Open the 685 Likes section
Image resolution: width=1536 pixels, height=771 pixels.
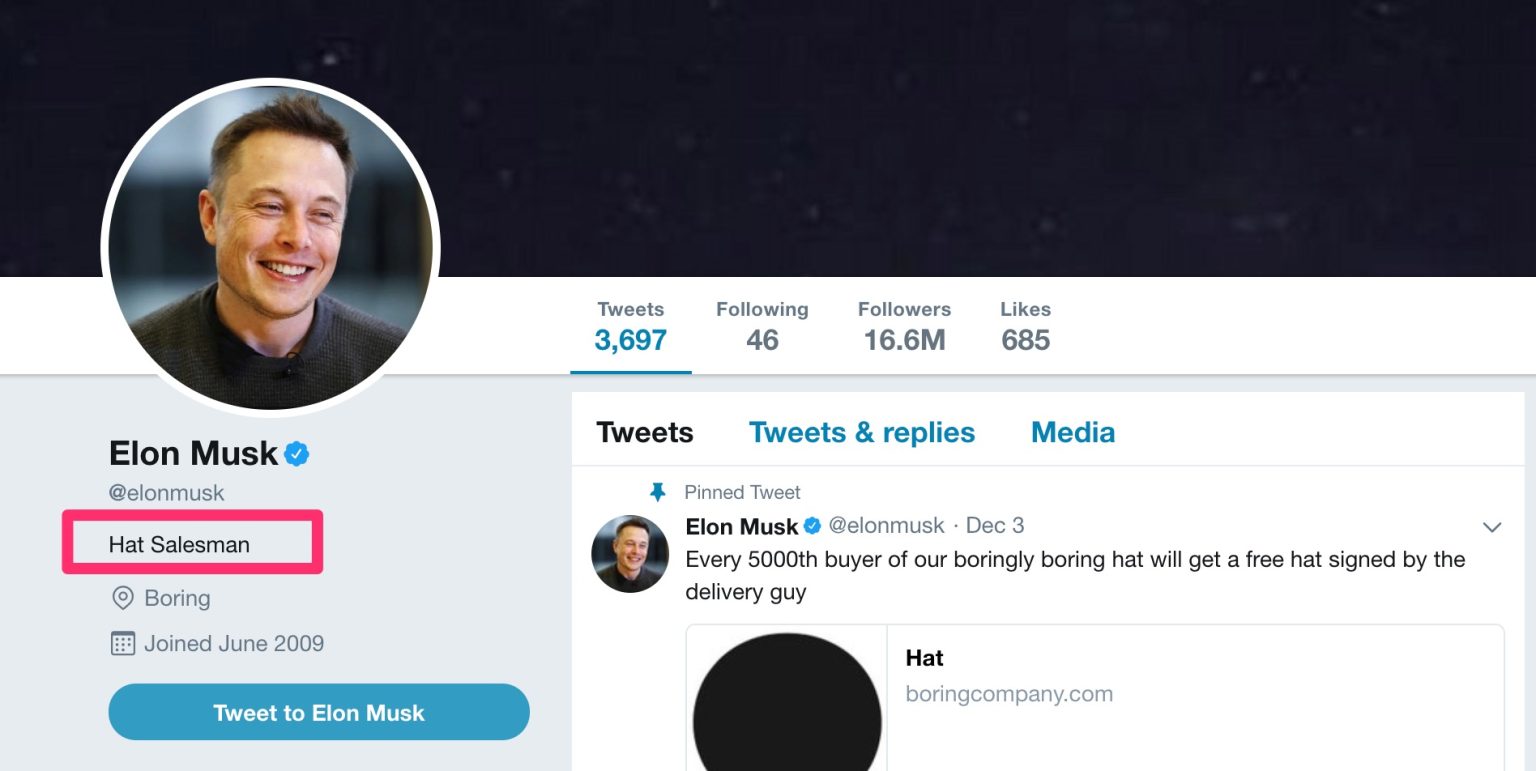pos(1025,327)
